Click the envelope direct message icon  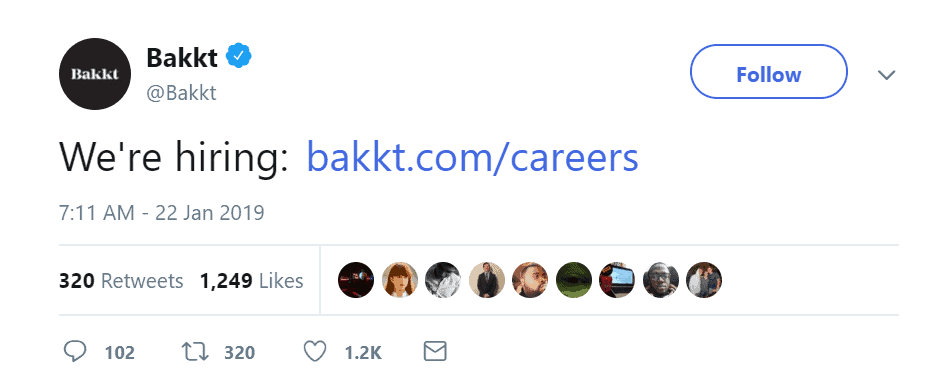[x=435, y=352]
